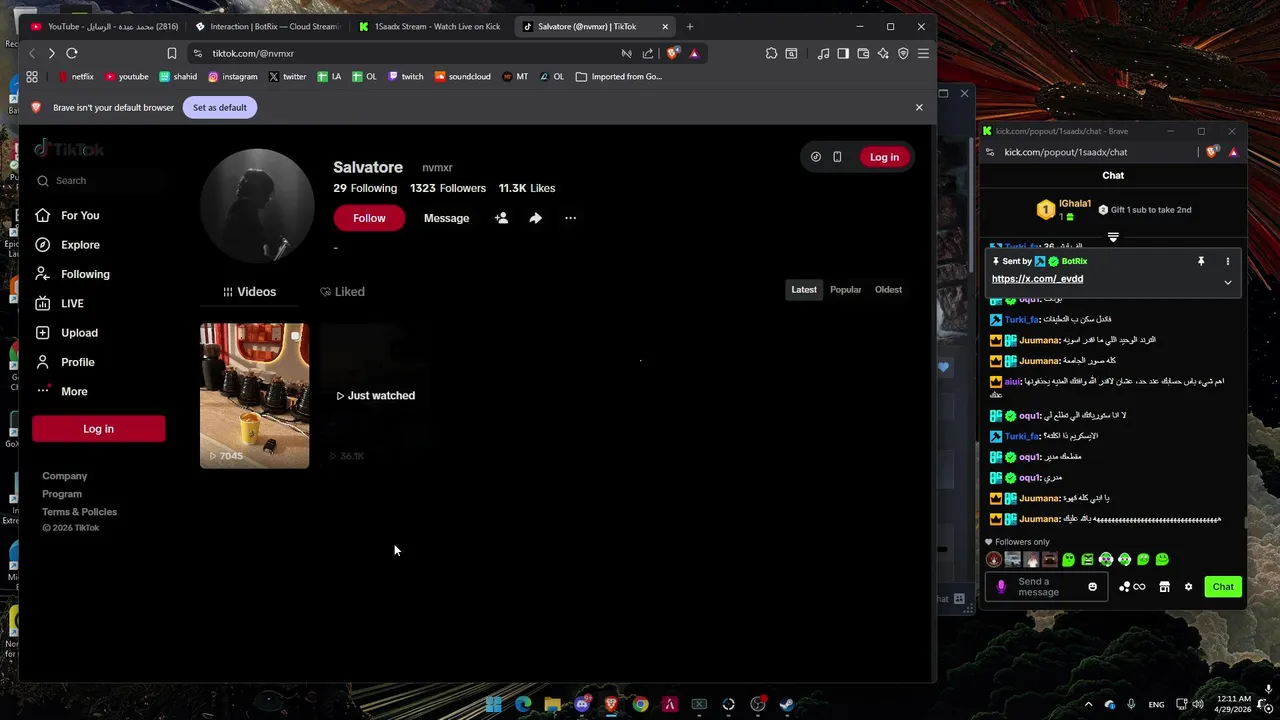
Task: Click Log in button in TikTok sidebar
Action: click(x=98, y=429)
